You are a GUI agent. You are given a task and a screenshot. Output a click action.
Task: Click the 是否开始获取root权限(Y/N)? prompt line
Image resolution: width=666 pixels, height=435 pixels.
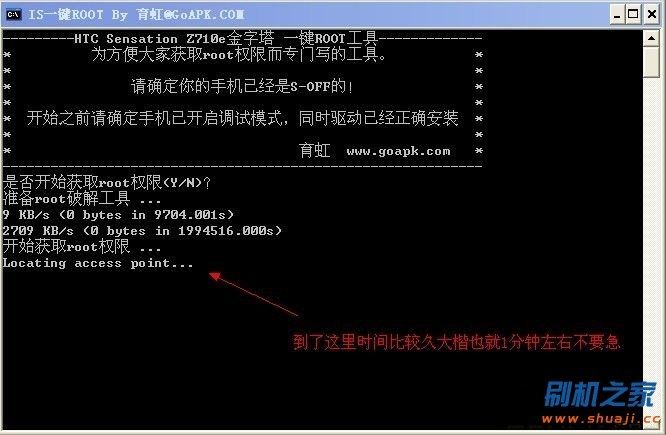[x=107, y=183]
